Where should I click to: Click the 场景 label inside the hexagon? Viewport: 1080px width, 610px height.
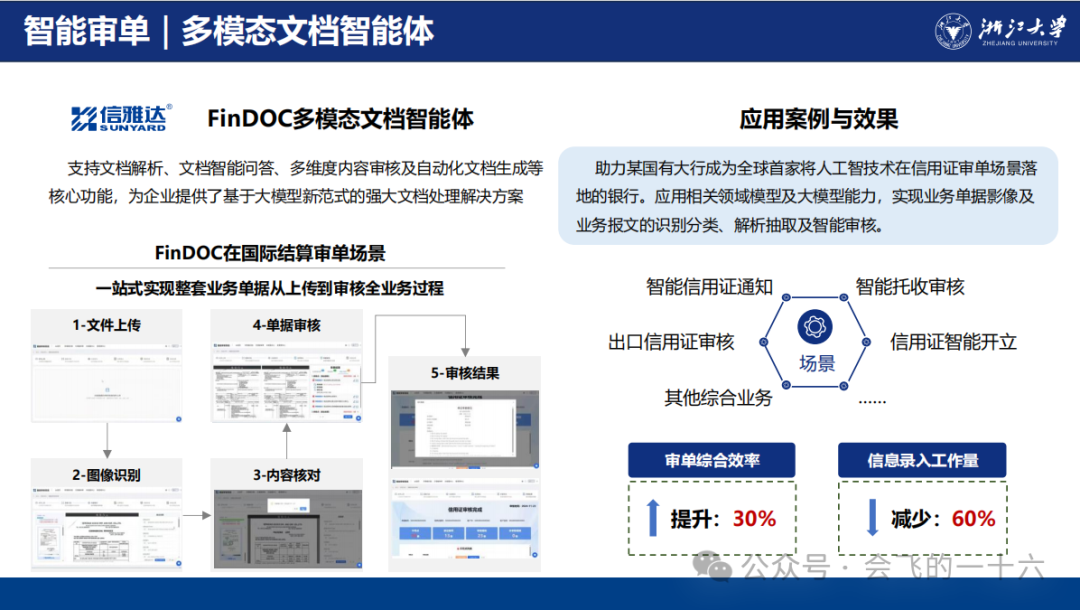pyautogui.click(x=817, y=363)
